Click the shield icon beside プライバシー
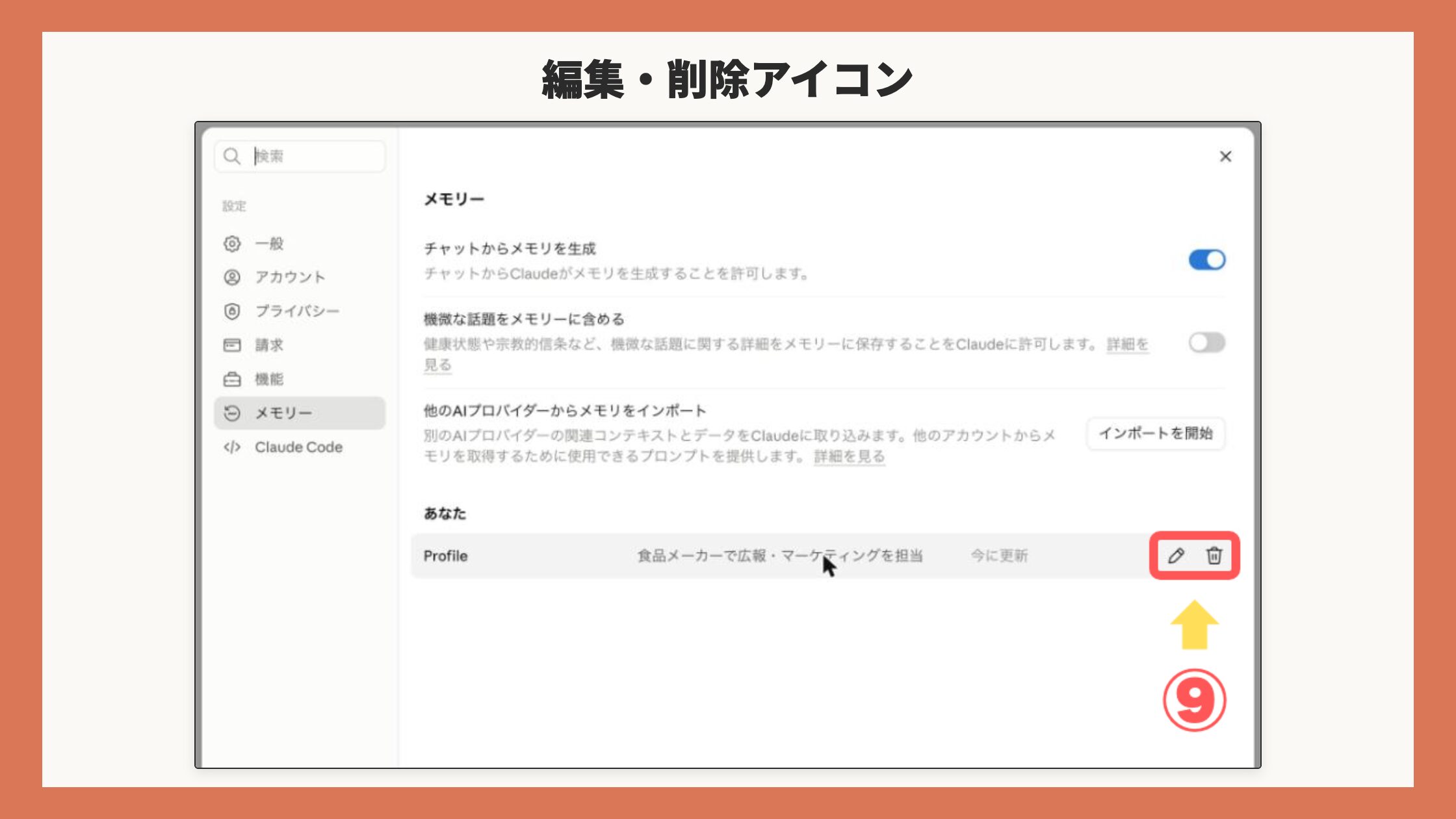 (232, 311)
